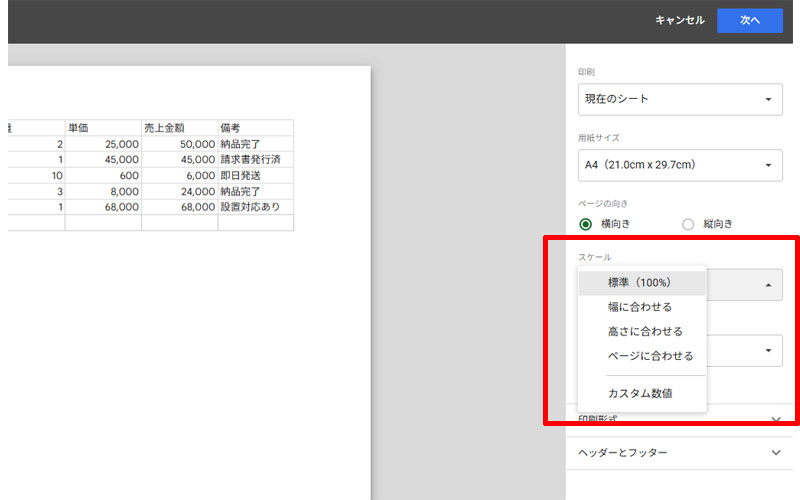Collapse the scale dropdown arrow
The height and width of the screenshot is (500, 800).
[x=768, y=285]
